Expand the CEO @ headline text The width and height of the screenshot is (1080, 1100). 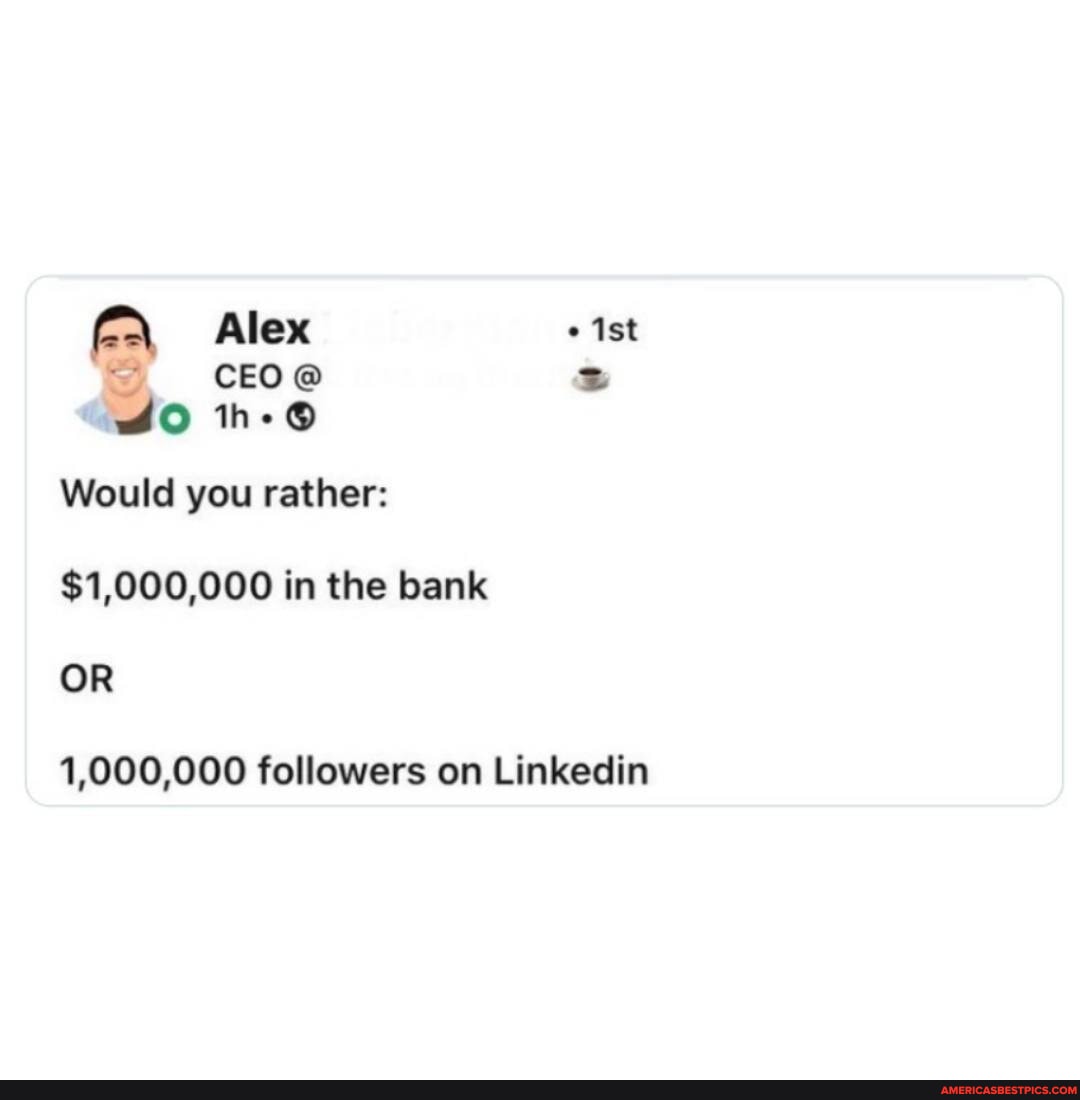(265, 377)
